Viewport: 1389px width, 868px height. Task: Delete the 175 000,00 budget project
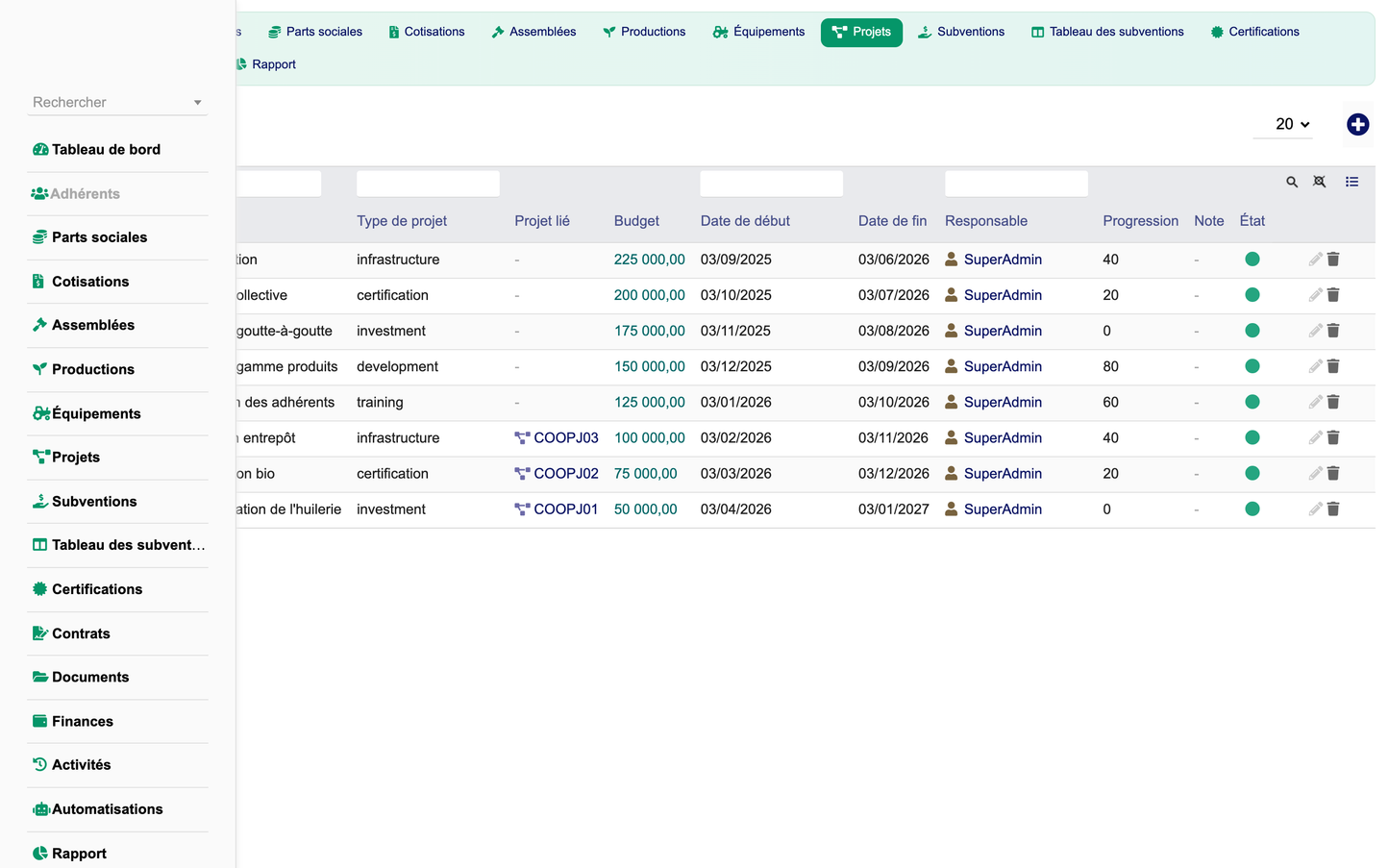coord(1333,331)
